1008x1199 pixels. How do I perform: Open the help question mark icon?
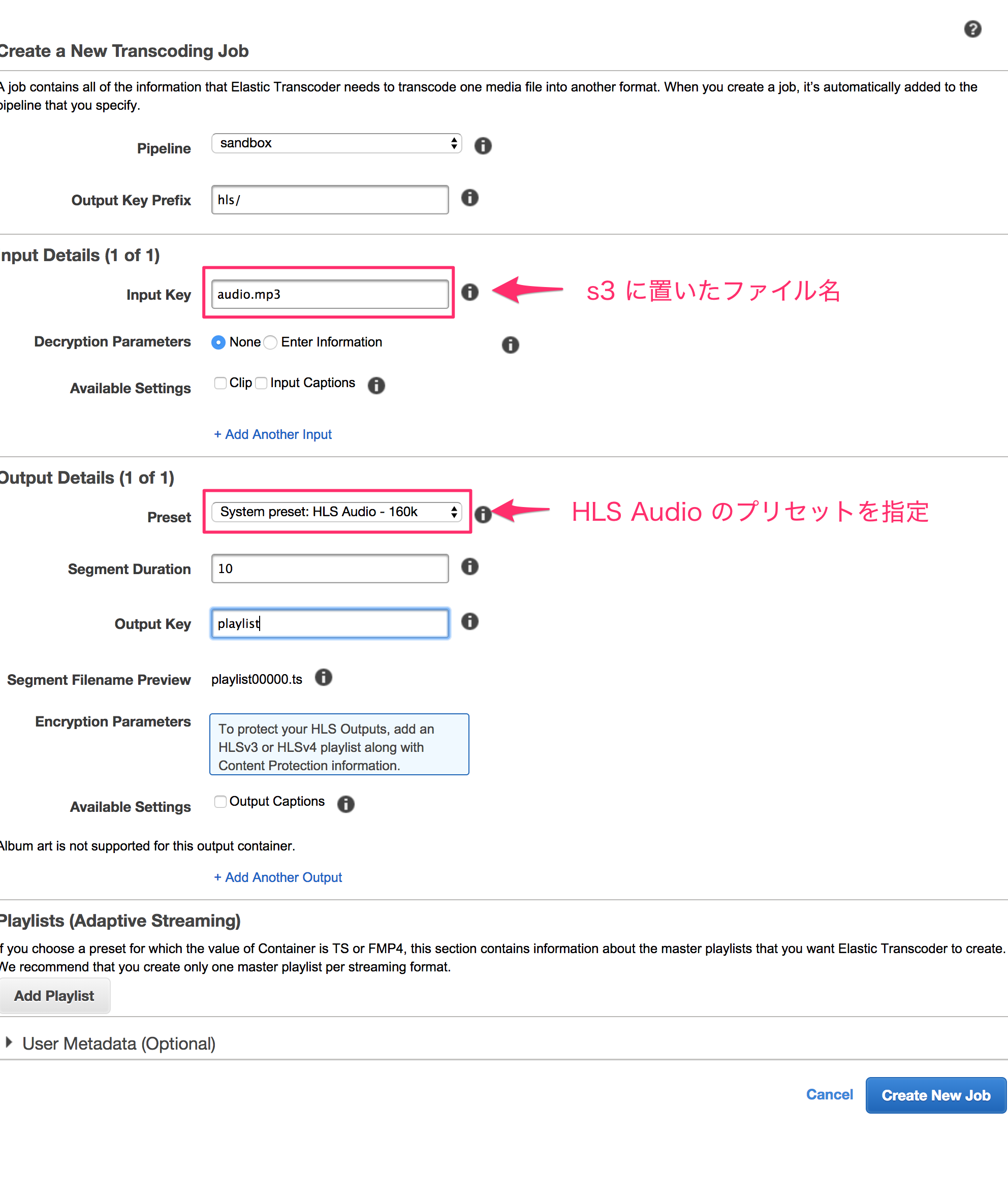(972, 28)
